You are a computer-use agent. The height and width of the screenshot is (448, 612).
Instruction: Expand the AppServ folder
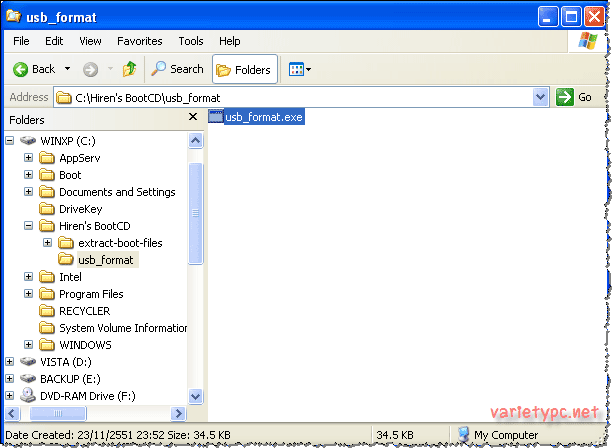pos(28,157)
